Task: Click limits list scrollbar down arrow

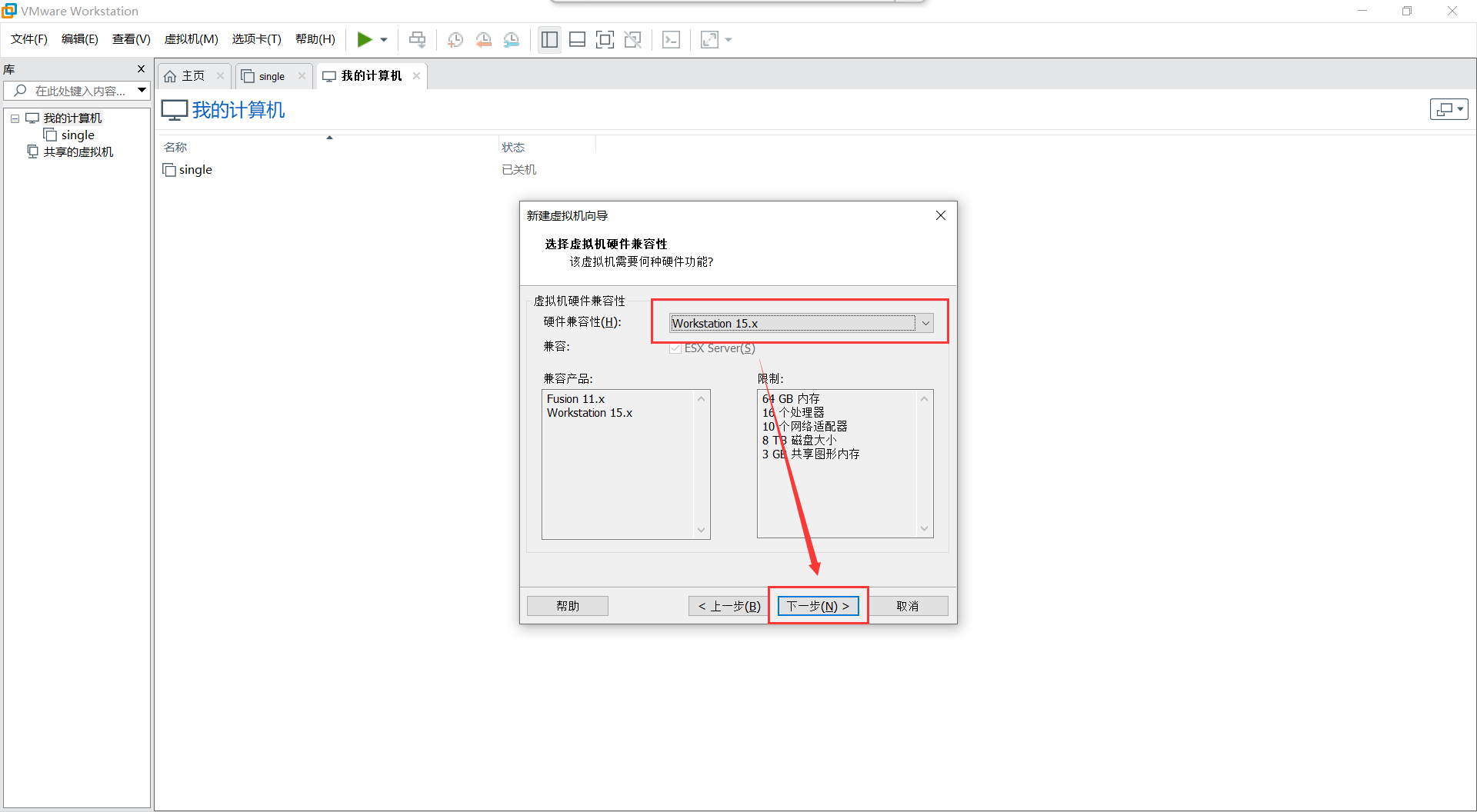Action: click(x=924, y=529)
